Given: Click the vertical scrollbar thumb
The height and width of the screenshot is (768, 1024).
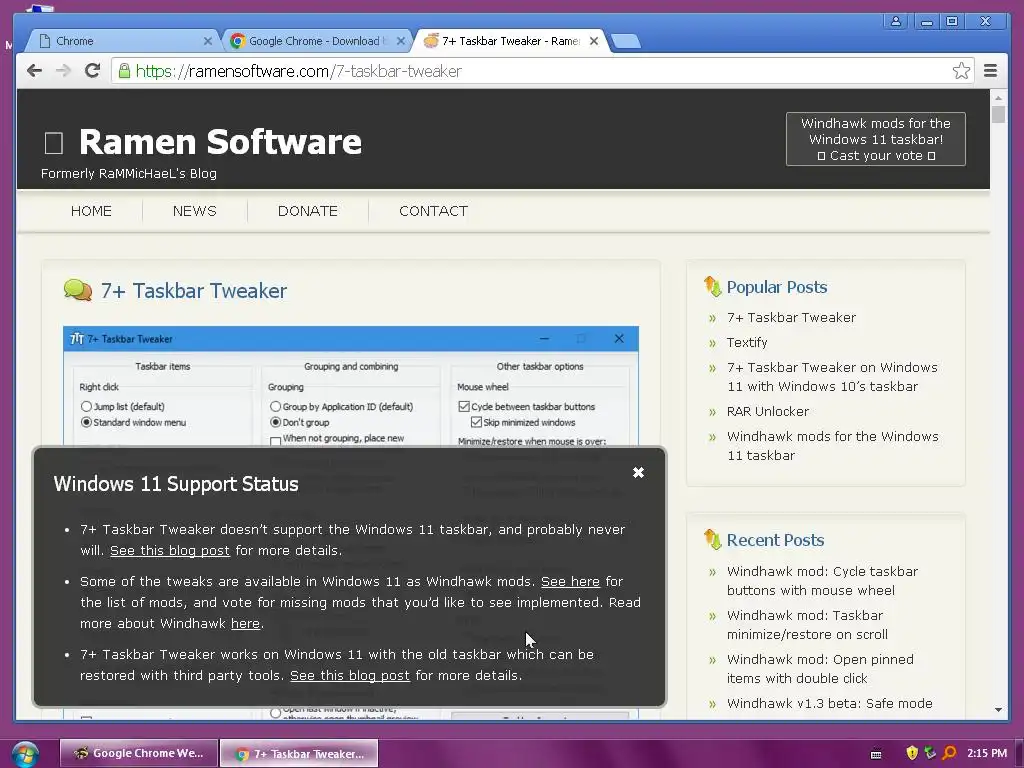Looking at the screenshot, I should (998, 114).
